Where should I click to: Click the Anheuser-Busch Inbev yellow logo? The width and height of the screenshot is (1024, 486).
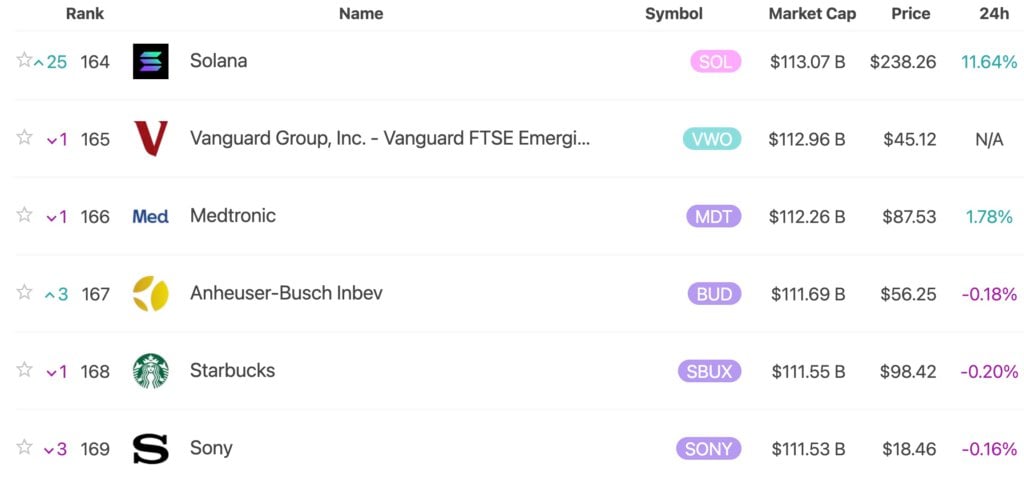150,294
